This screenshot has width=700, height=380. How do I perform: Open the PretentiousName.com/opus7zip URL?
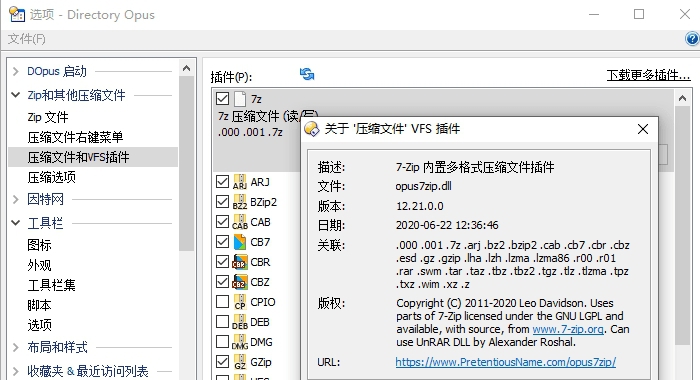point(505,362)
